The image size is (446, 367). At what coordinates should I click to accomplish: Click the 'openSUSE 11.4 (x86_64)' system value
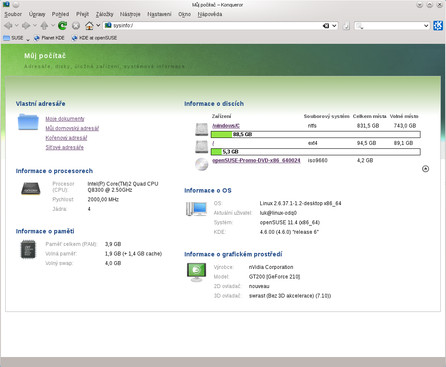[290, 222]
